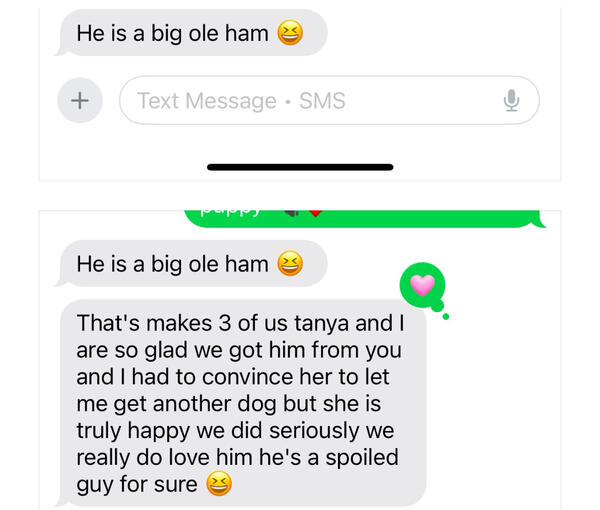
Task: Select the 'That's makes 3 of us' message
Action: pos(242,403)
